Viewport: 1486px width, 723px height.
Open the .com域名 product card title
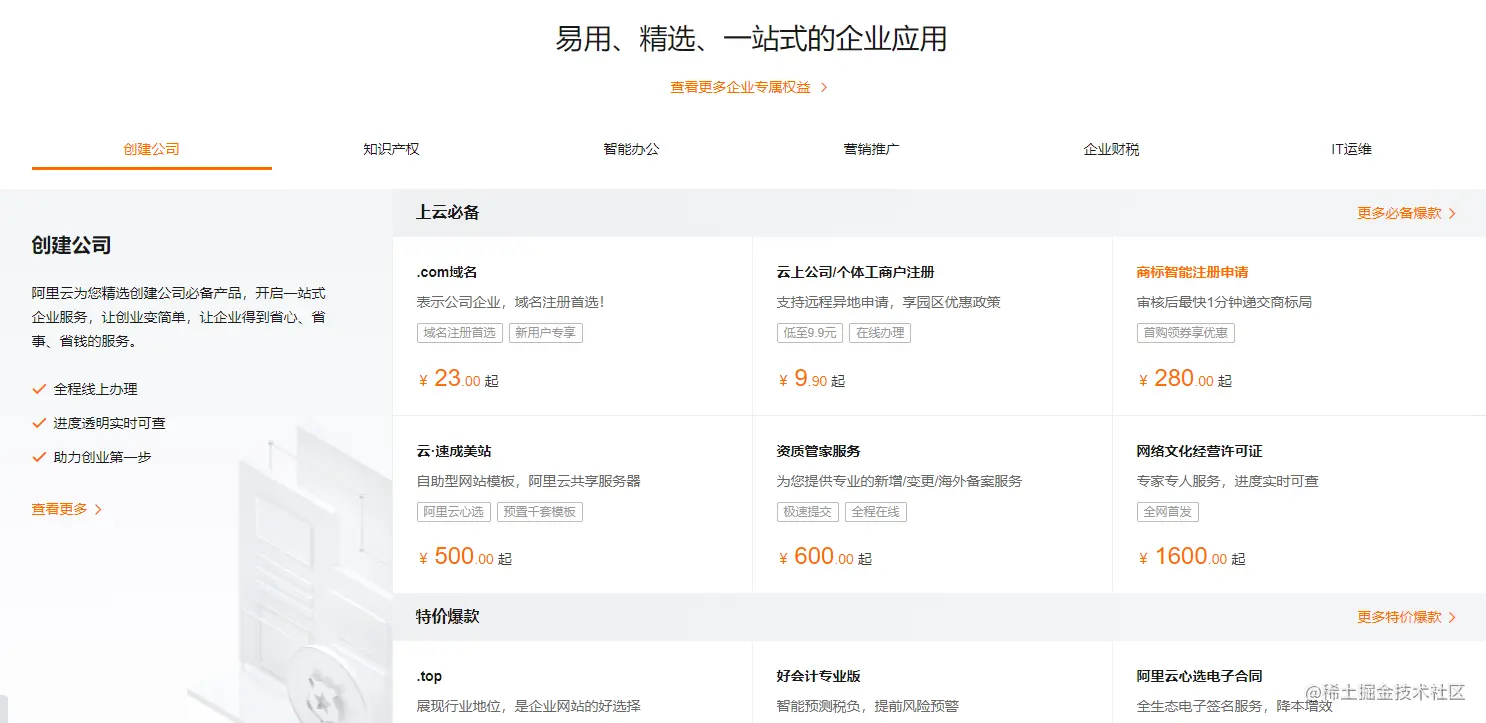tap(447, 272)
